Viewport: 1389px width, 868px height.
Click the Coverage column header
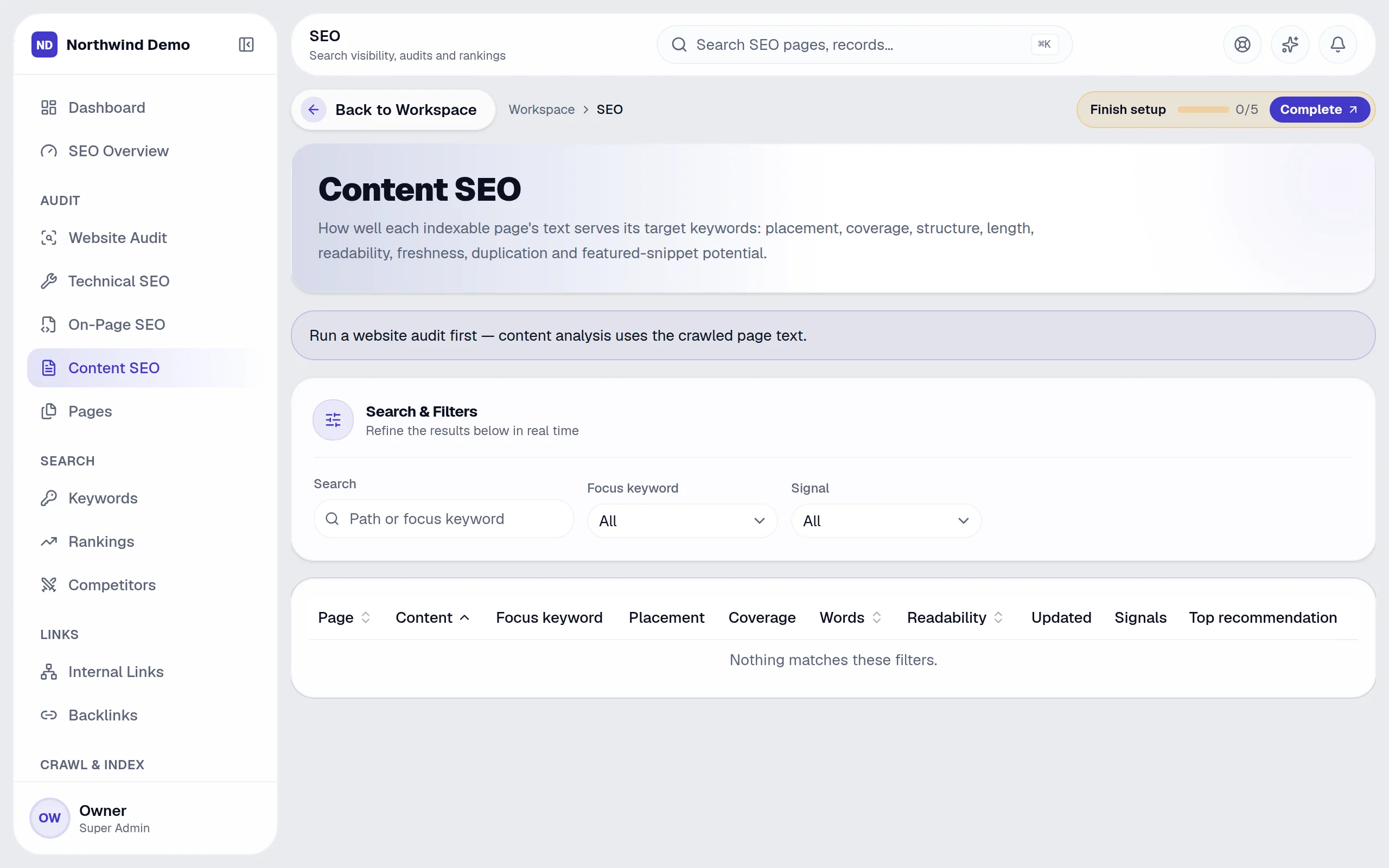tap(762, 618)
